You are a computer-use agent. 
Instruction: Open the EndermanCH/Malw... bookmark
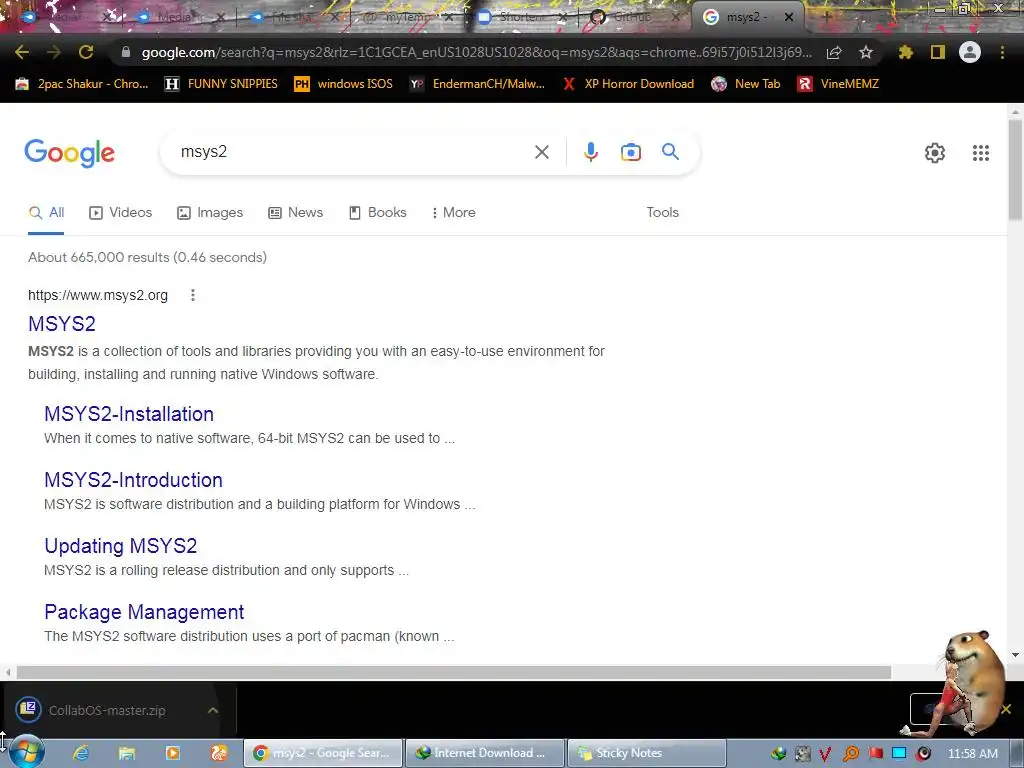477,84
